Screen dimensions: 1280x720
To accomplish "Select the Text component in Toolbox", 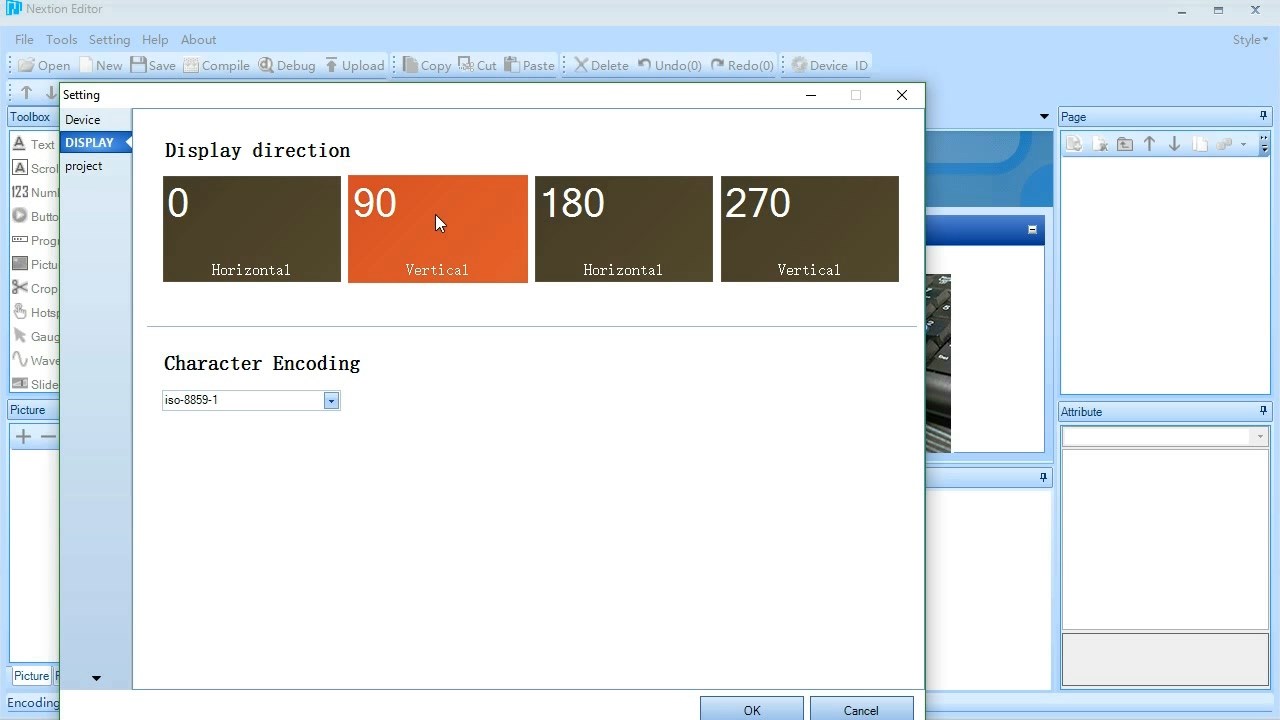I will click(33, 144).
